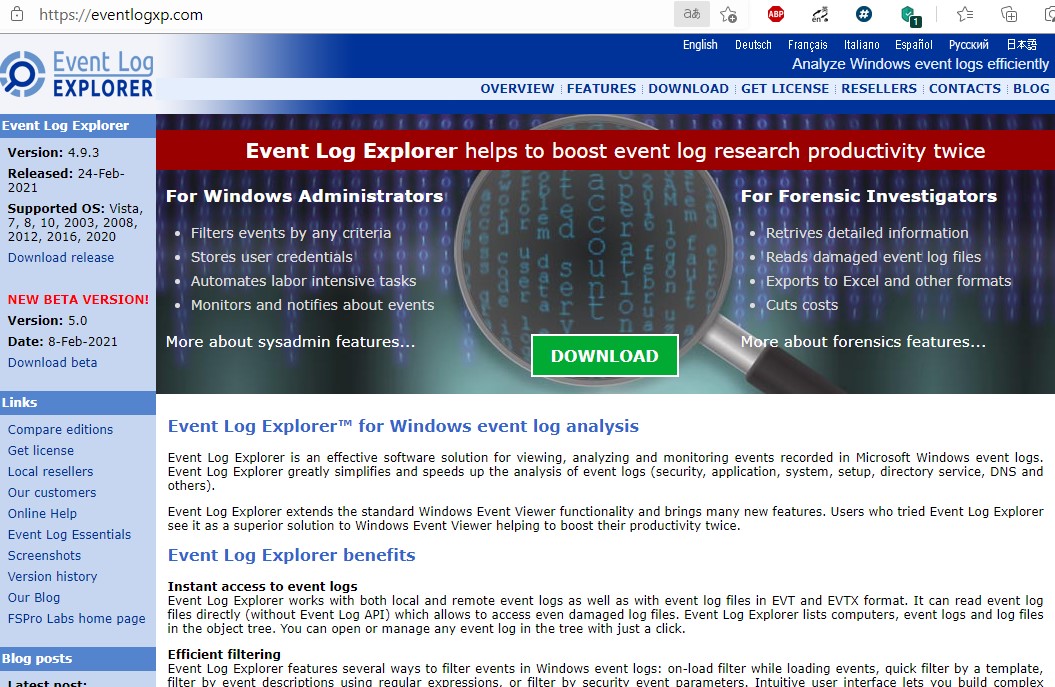Open Get license sidebar link
This screenshot has height=687, width=1055.
[x=40, y=451]
